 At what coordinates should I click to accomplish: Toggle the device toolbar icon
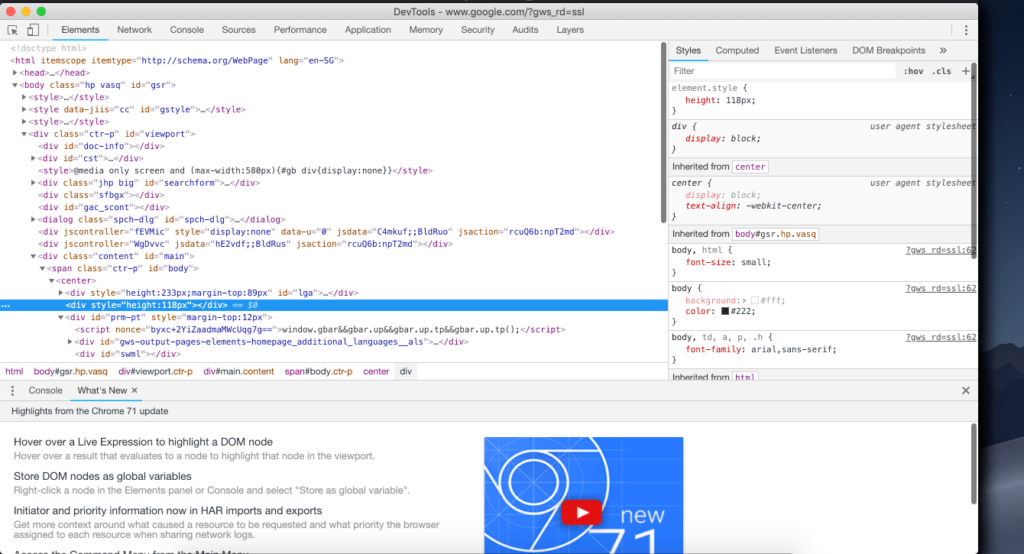(x=33, y=30)
